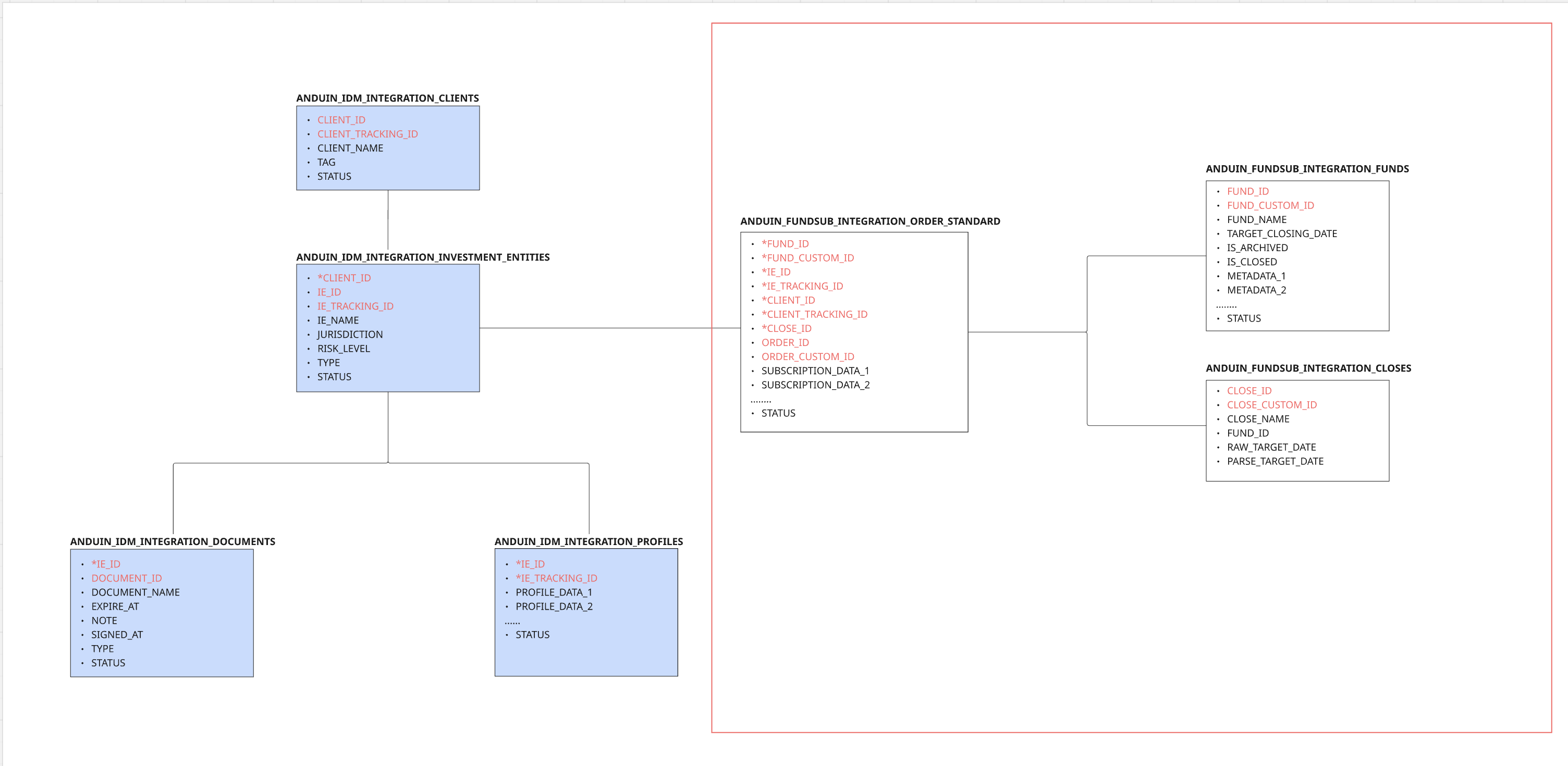Viewport: 1568px width, 766px height.
Task: Click DOCUMENT_ID in the documents table
Action: click(x=126, y=577)
